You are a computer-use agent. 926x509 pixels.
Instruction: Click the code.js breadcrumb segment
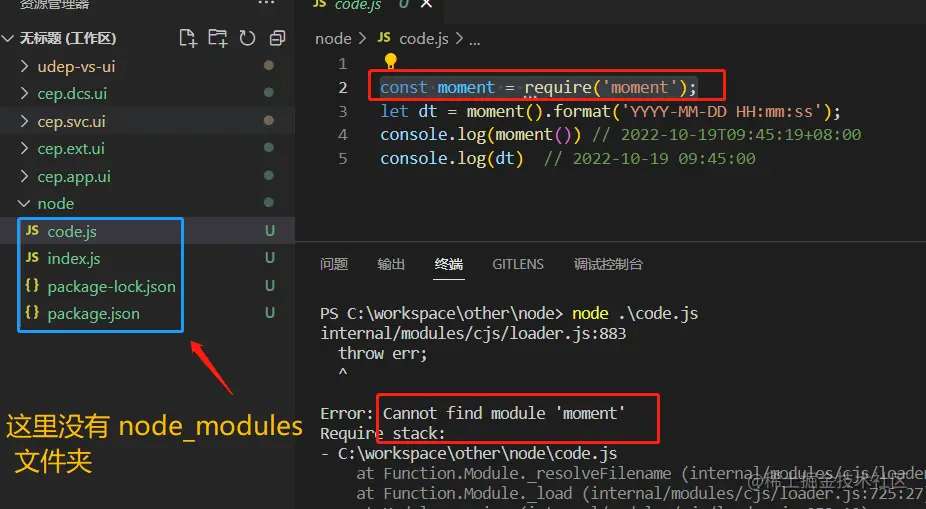pyautogui.click(x=423, y=39)
